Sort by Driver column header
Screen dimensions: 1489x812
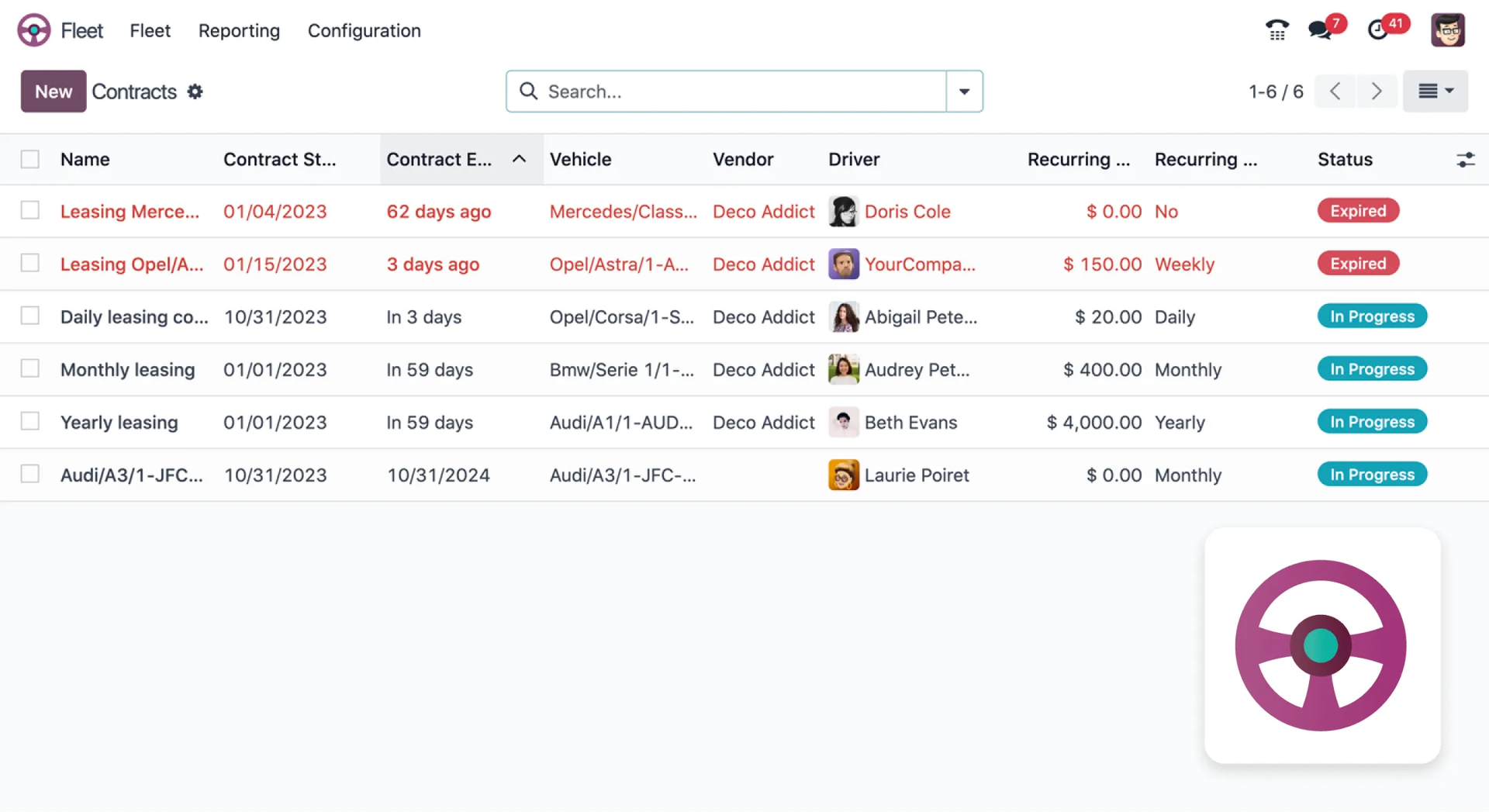pos(854,159)
